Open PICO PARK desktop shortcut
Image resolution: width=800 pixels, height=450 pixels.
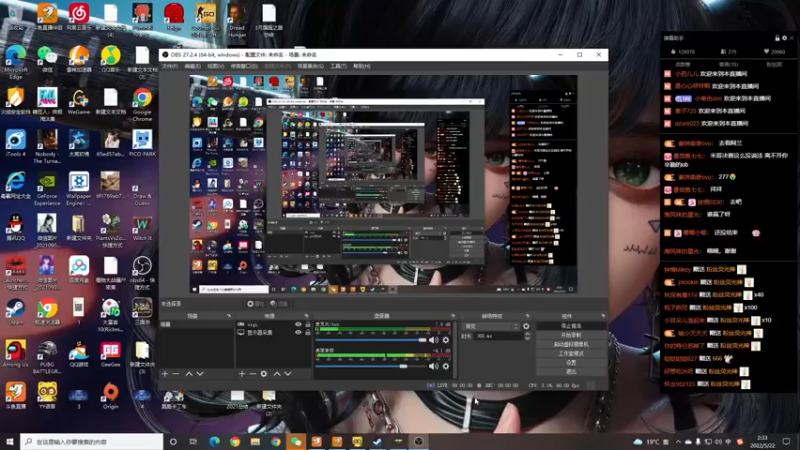142,143
